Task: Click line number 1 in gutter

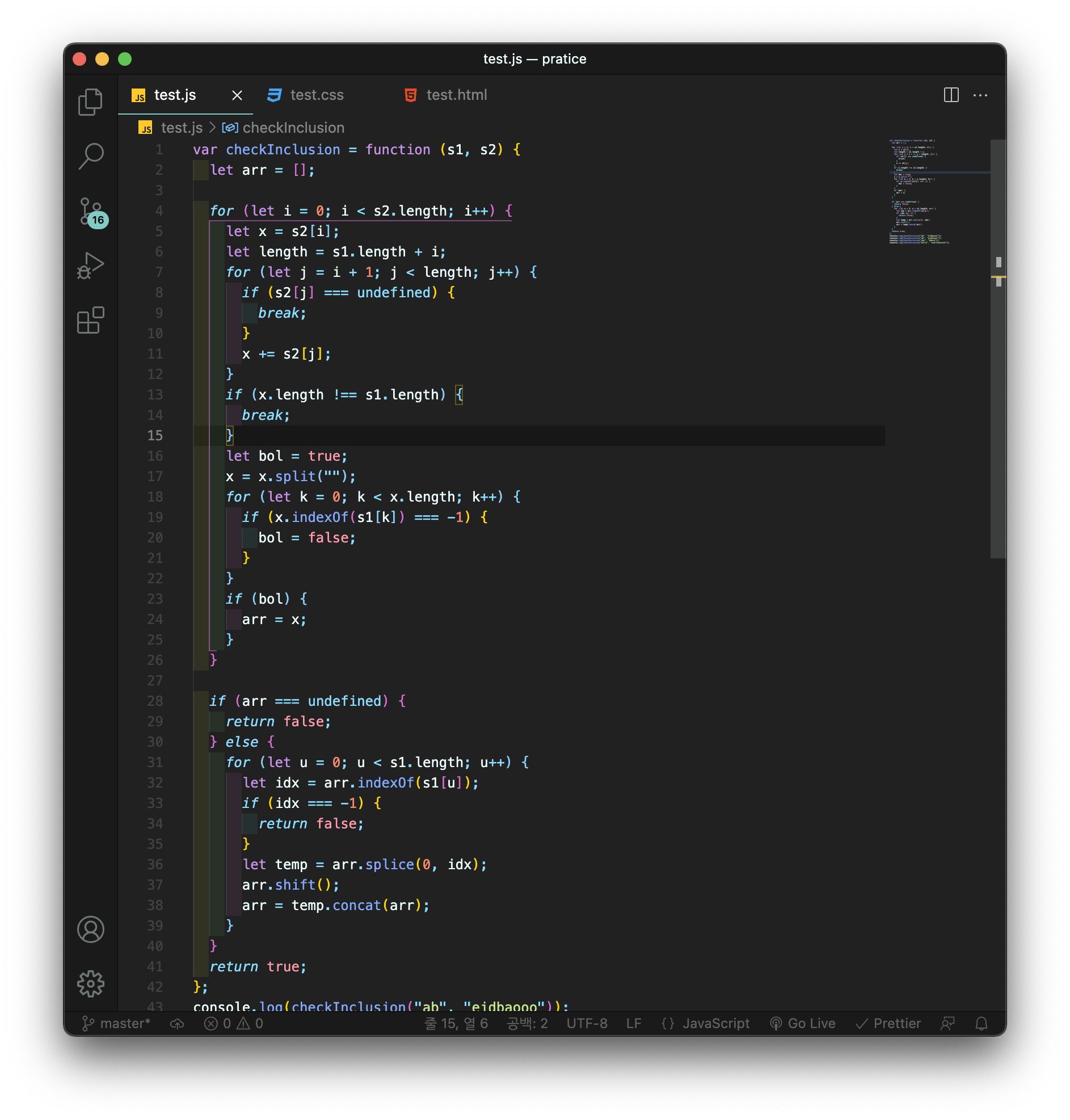Action: pos(159,149)
